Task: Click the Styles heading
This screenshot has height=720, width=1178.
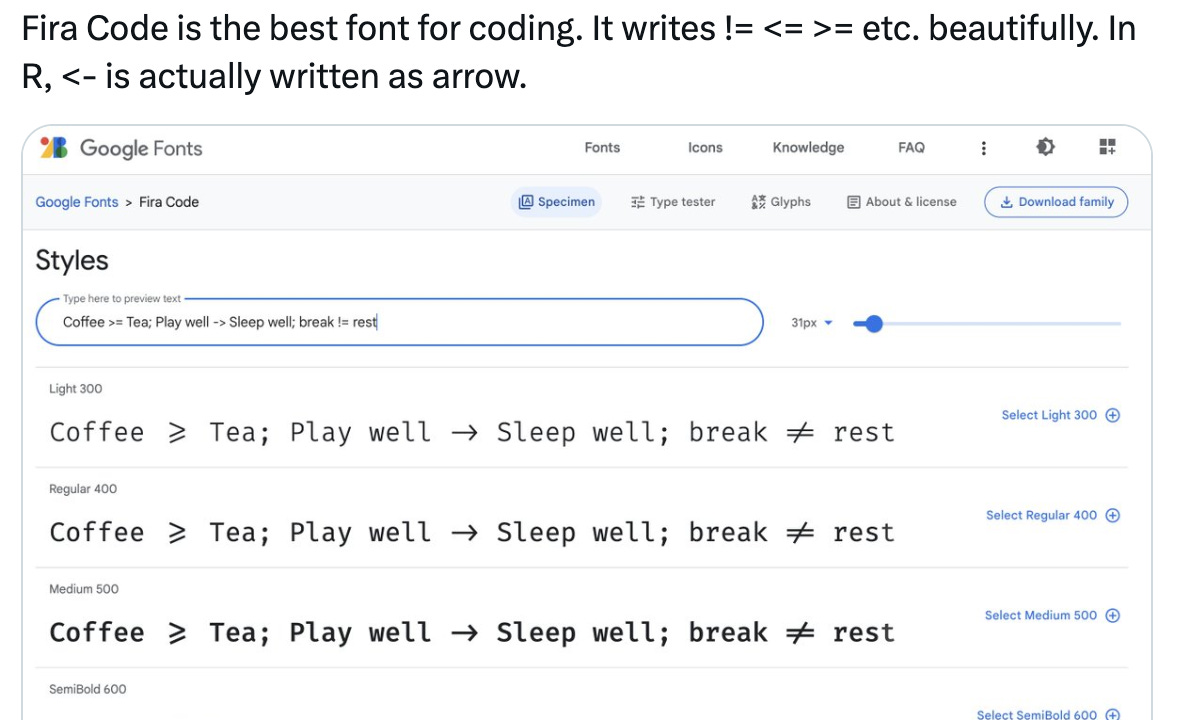Action: click(72, 260)
